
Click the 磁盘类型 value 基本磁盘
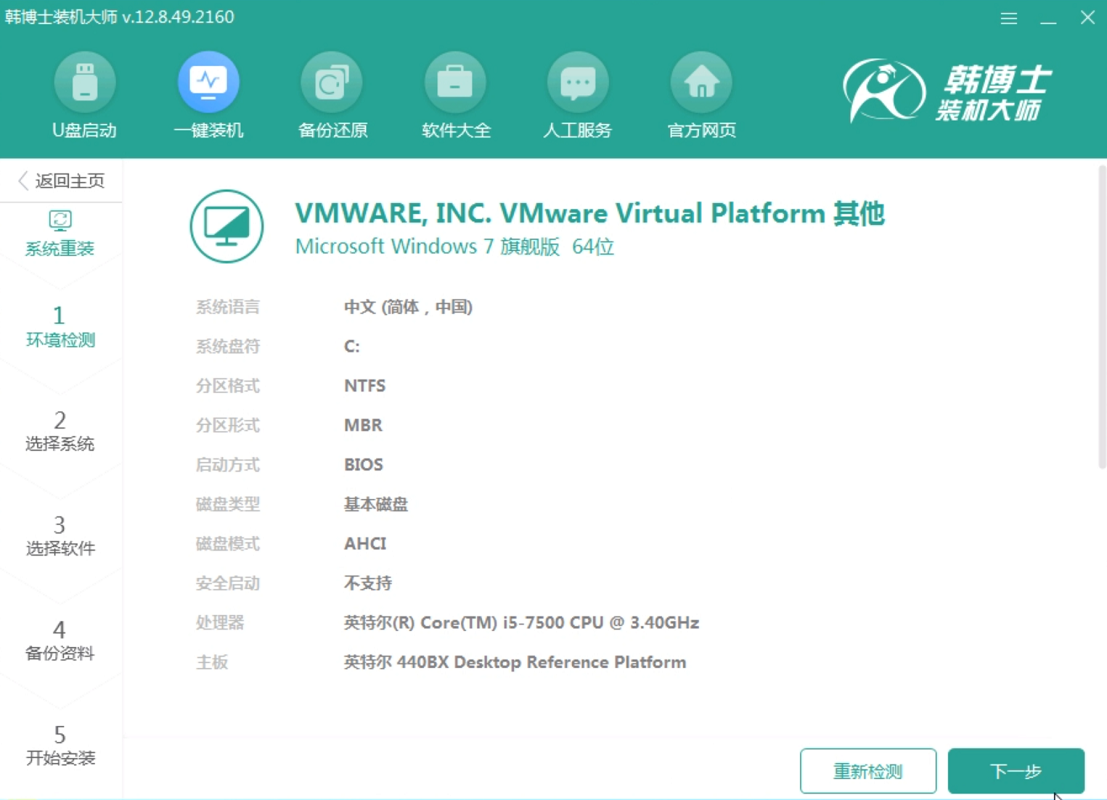376,504
